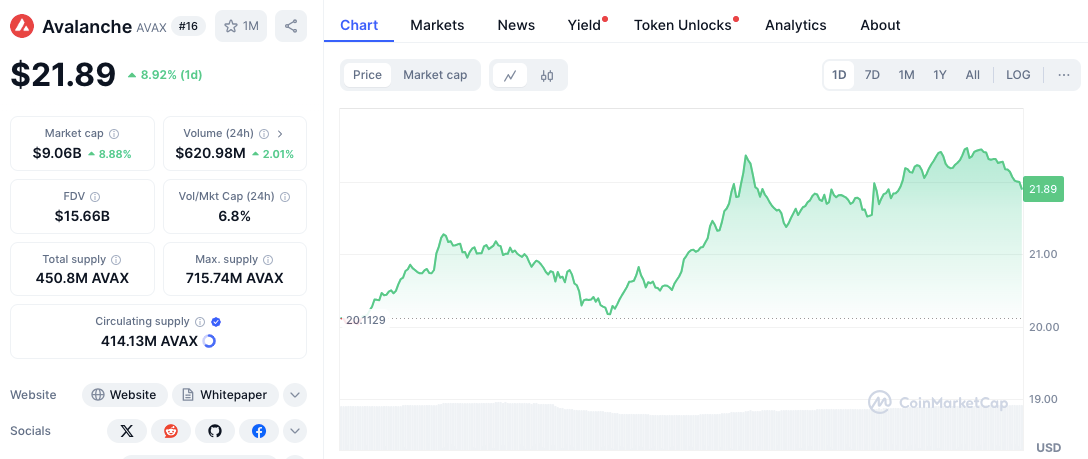Screen dimensions: 1088x459
Task: Switch to line chart view
Action: point(510,76)
